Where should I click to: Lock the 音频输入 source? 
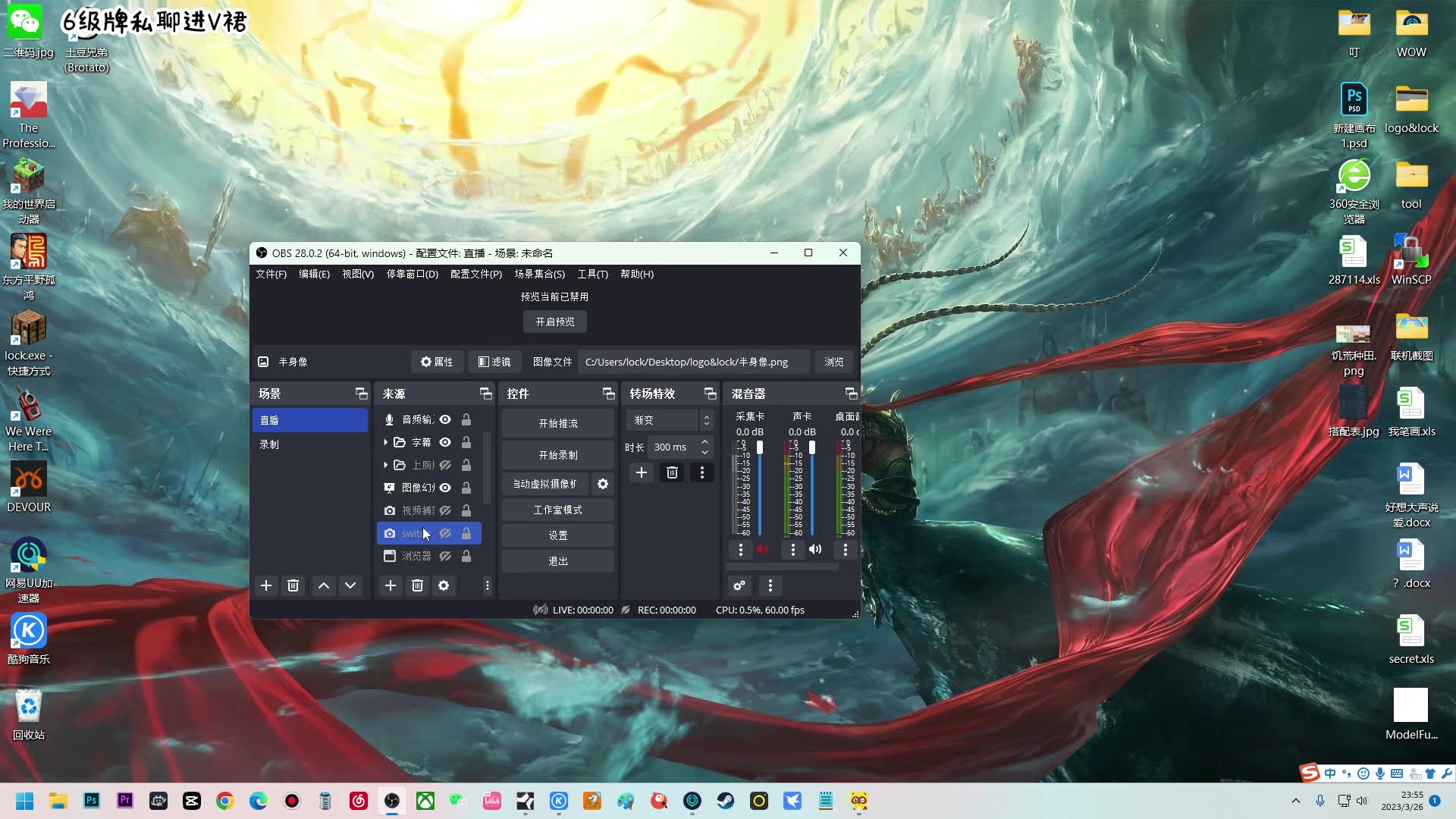click(466, 419)
